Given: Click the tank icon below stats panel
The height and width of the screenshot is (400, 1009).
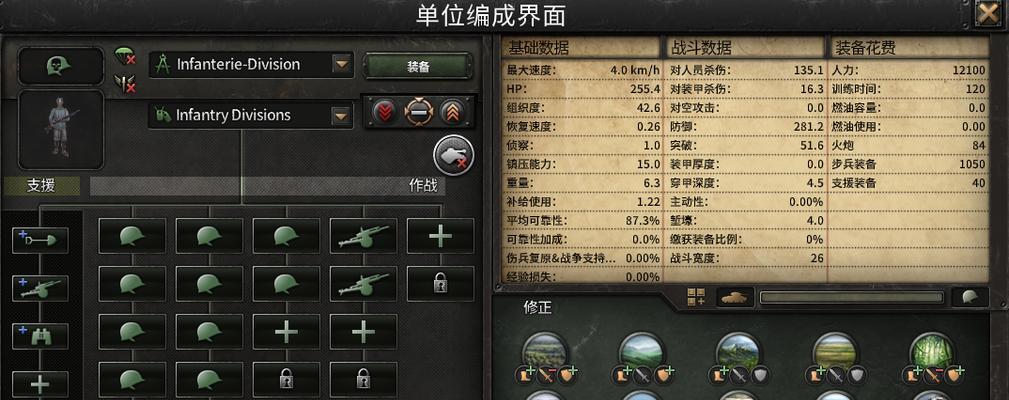Looking at the screenshot, I should (x=734, y=297).
